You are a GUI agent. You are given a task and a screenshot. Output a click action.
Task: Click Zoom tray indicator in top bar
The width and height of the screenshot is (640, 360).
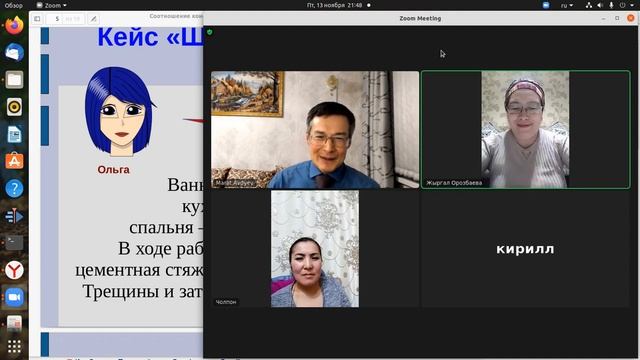coord(546,5)
